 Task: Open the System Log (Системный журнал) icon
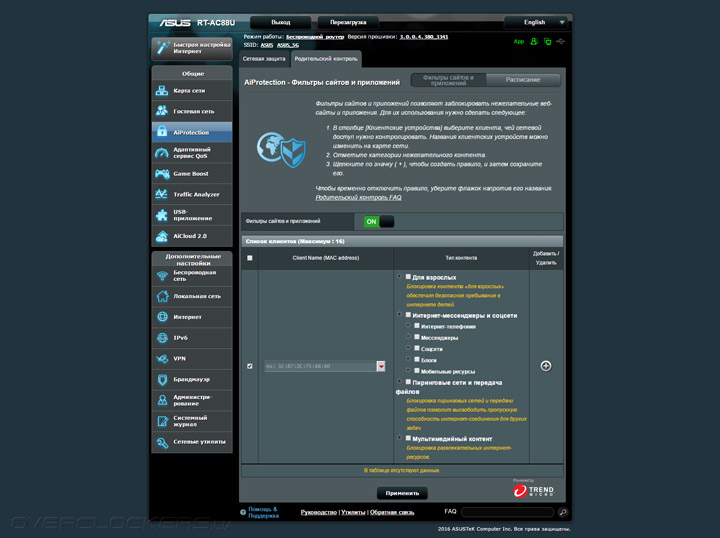162,421
